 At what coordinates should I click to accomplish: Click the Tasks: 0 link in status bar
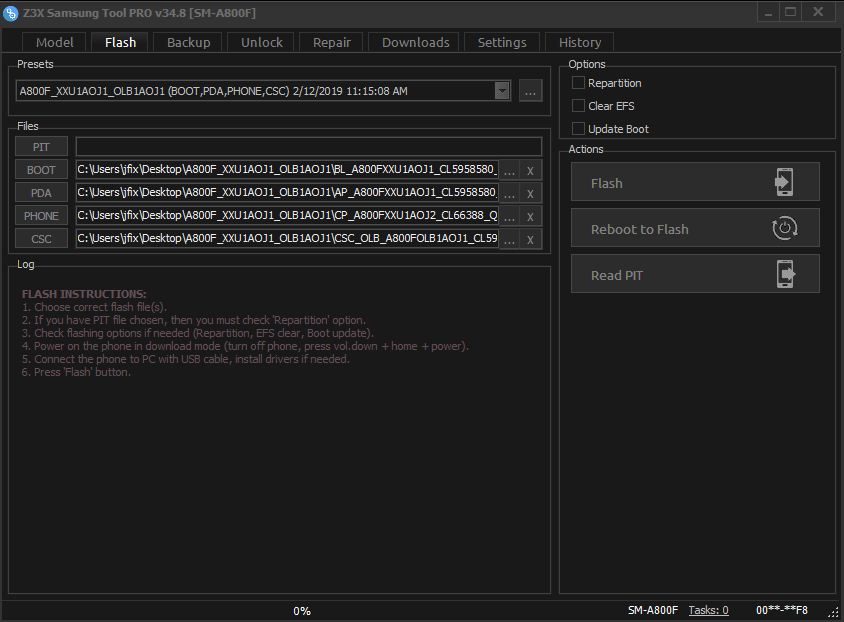708,610
